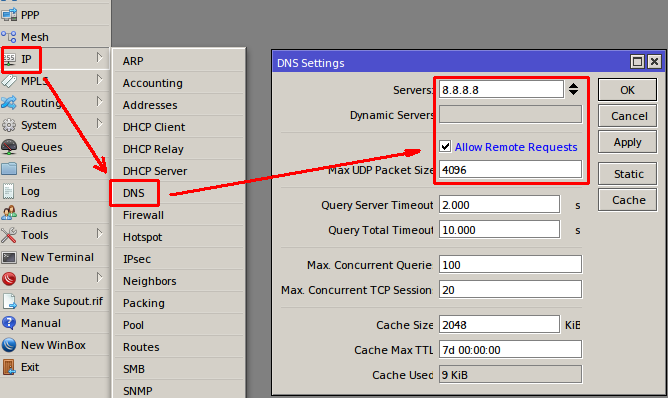
Task: Open Pool from the IP submenu
Action: [179, 325]
